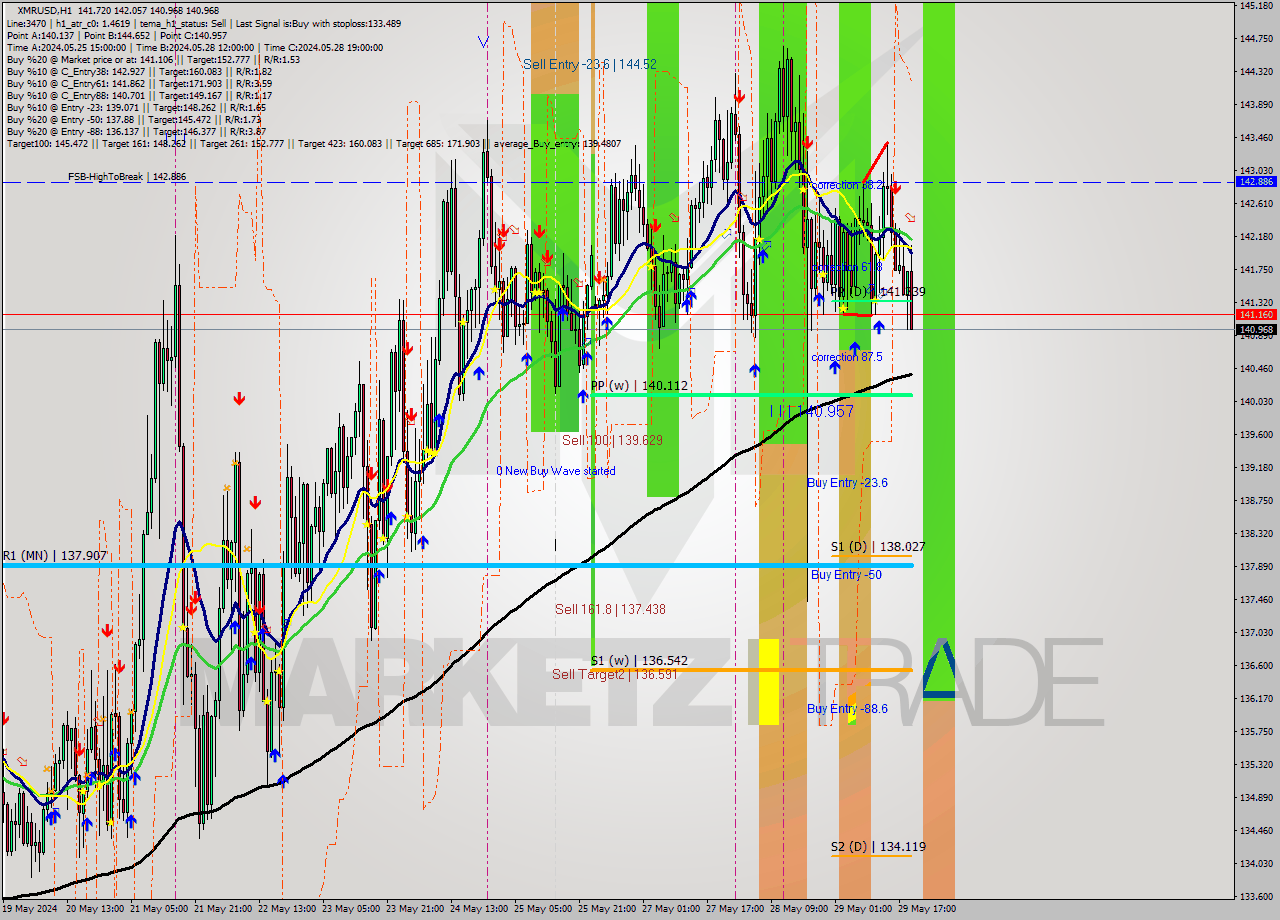Select the correction 87.5 label
Viewport: 1280px width, 920px height.
[x=847, y=357]
